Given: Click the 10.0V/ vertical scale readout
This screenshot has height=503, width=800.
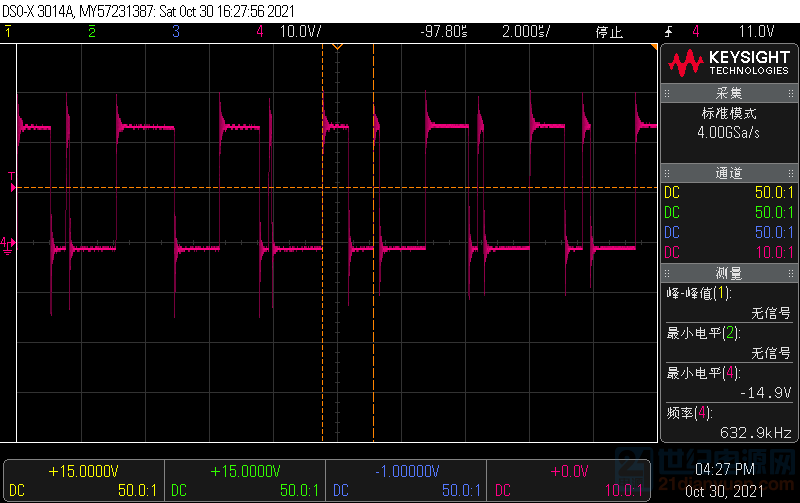Looking at the screenshot, I should point(301,32).
